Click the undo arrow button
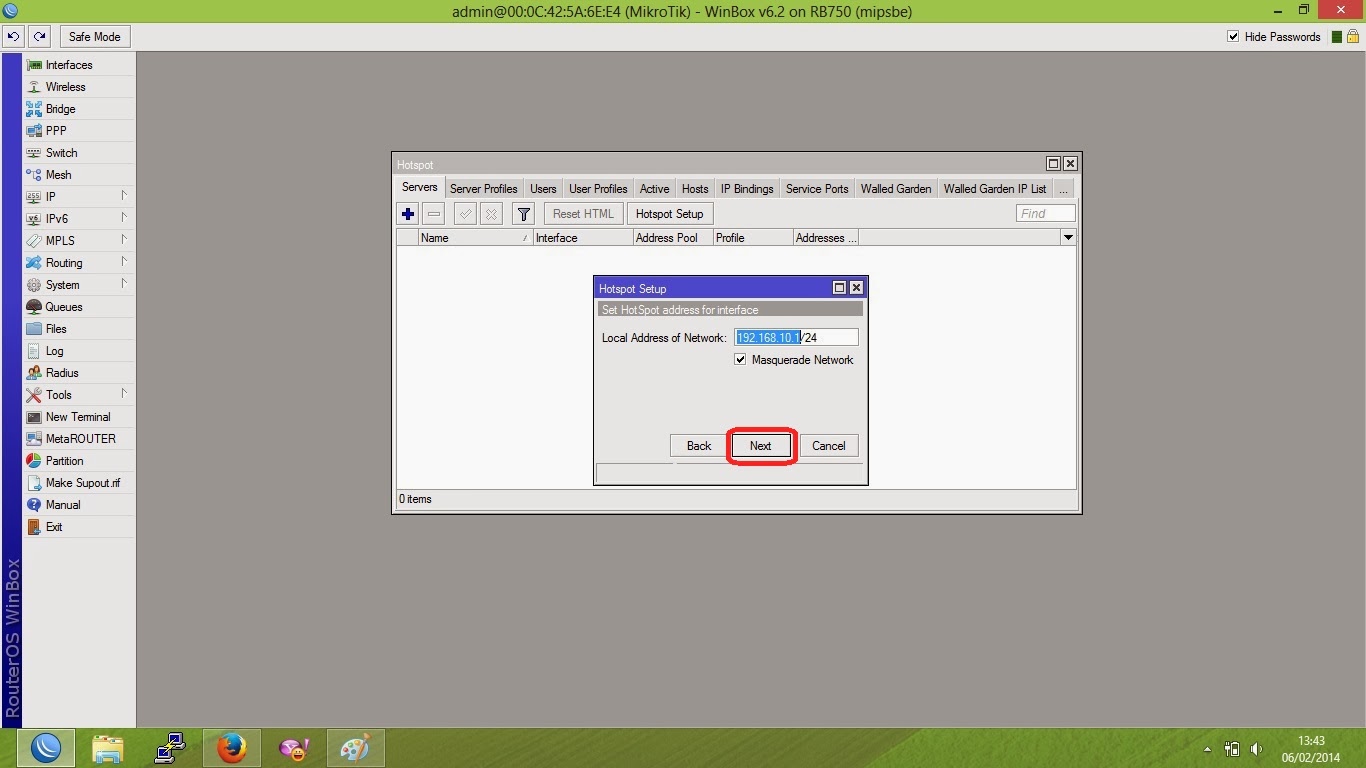1366x768 pixels. pos(13,37)
